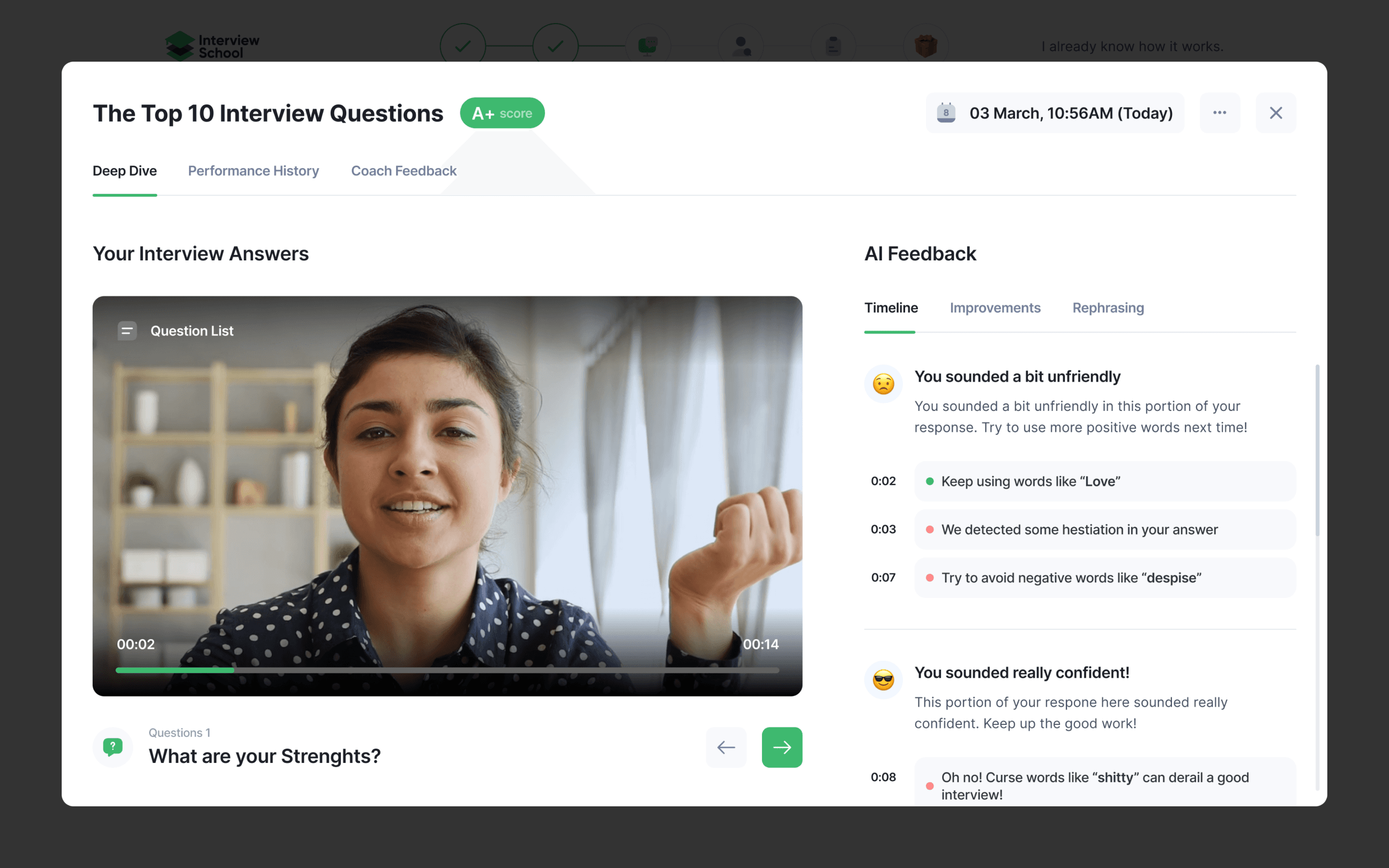Select the Improvements feedback tab
The width and height of the screenshot is (1389, 868).
click(x=995, y=308)
